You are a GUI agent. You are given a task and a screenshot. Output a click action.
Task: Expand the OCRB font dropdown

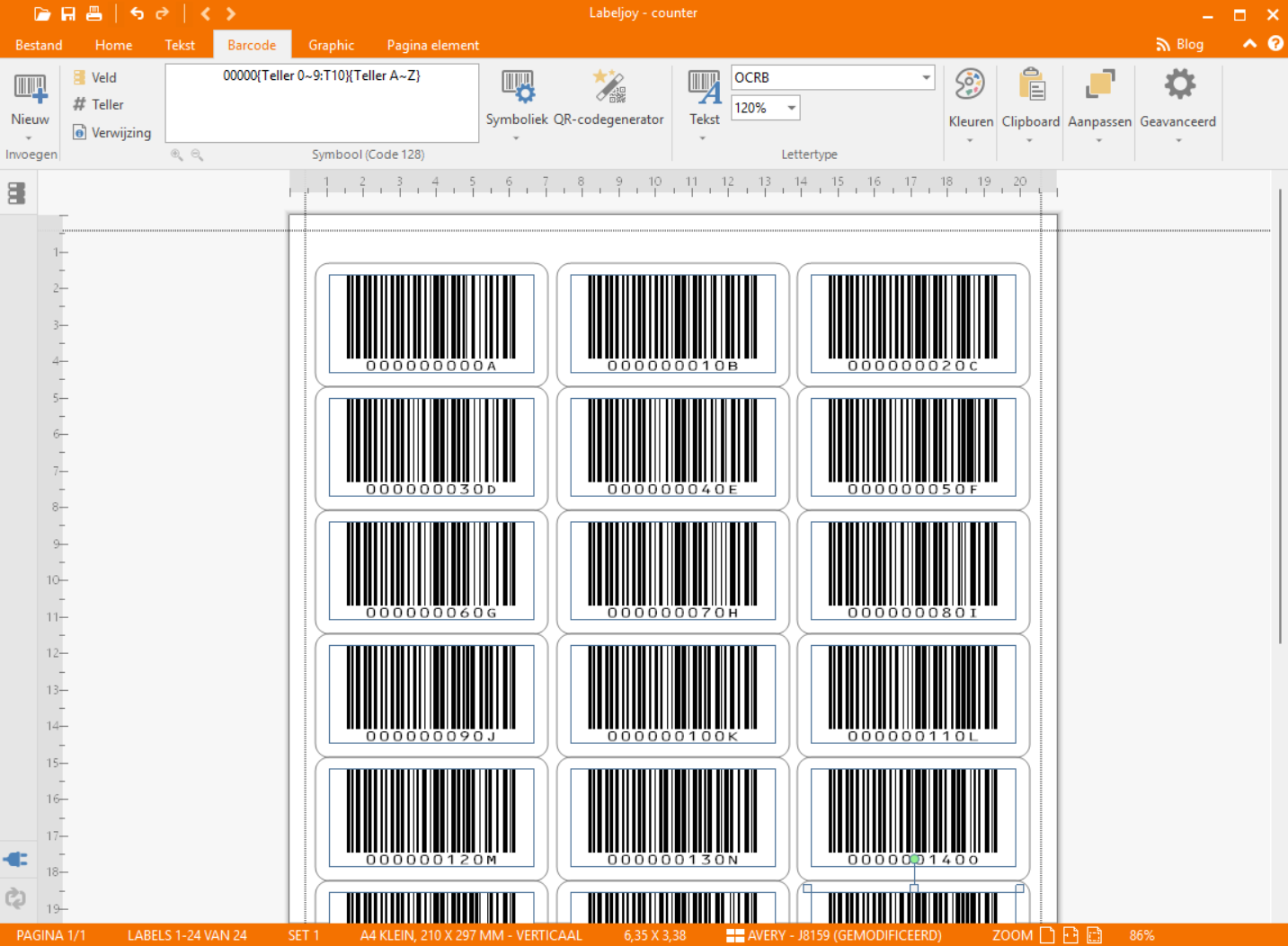pos(926,77)
